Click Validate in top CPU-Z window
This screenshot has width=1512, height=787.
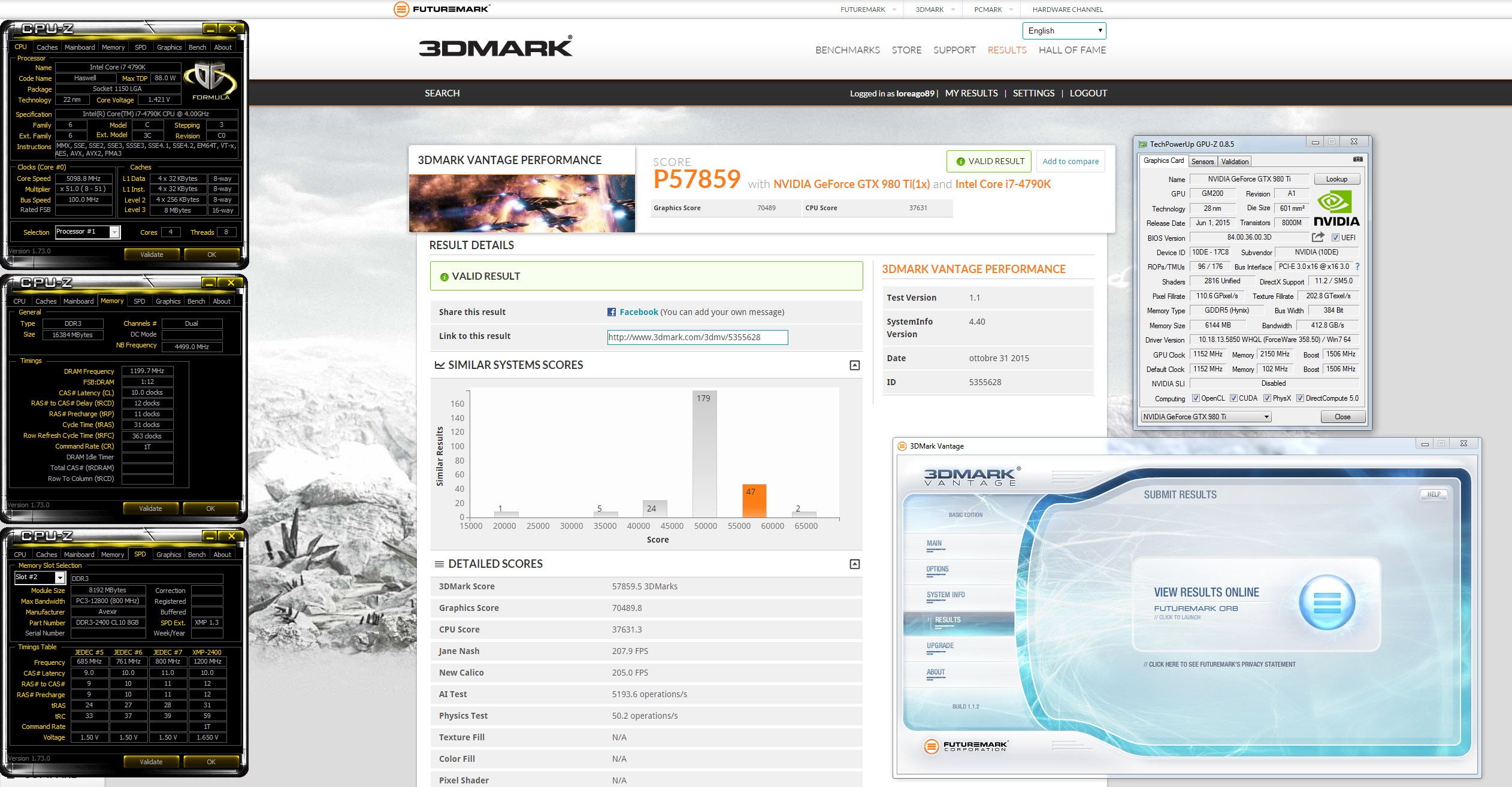(x=152, y=255)
